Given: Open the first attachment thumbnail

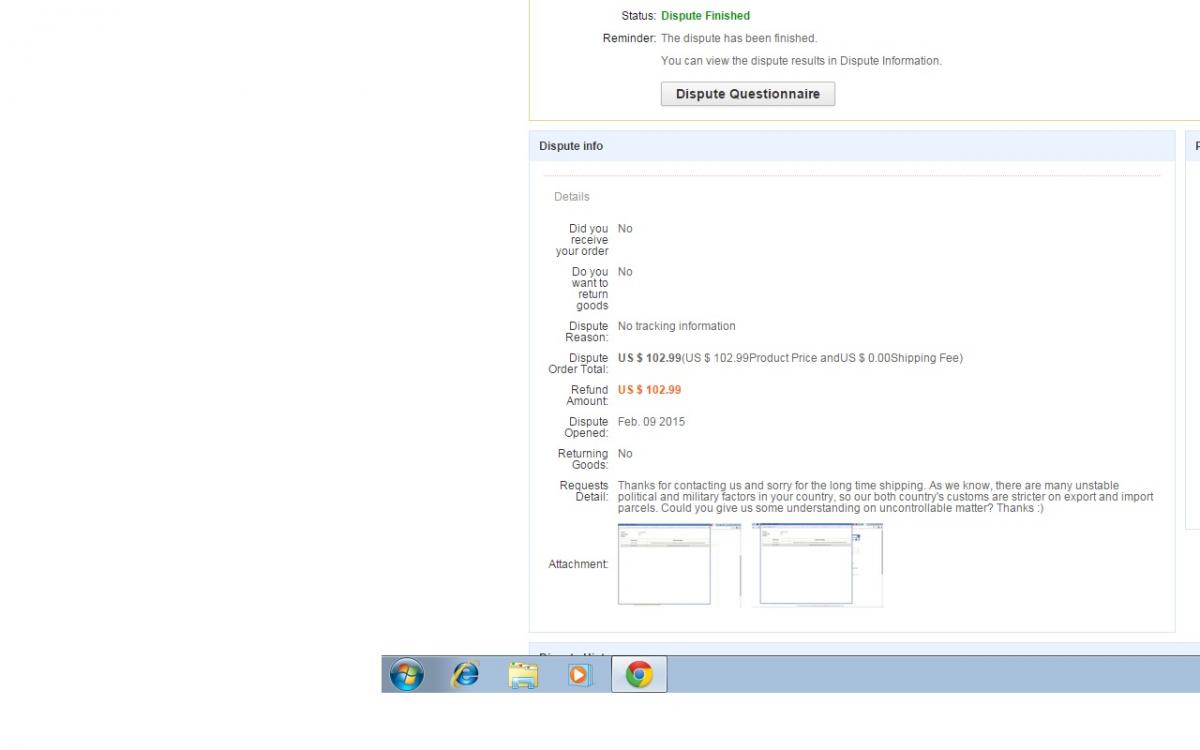Looking at the screenshot, I should (x=664, y=564).
